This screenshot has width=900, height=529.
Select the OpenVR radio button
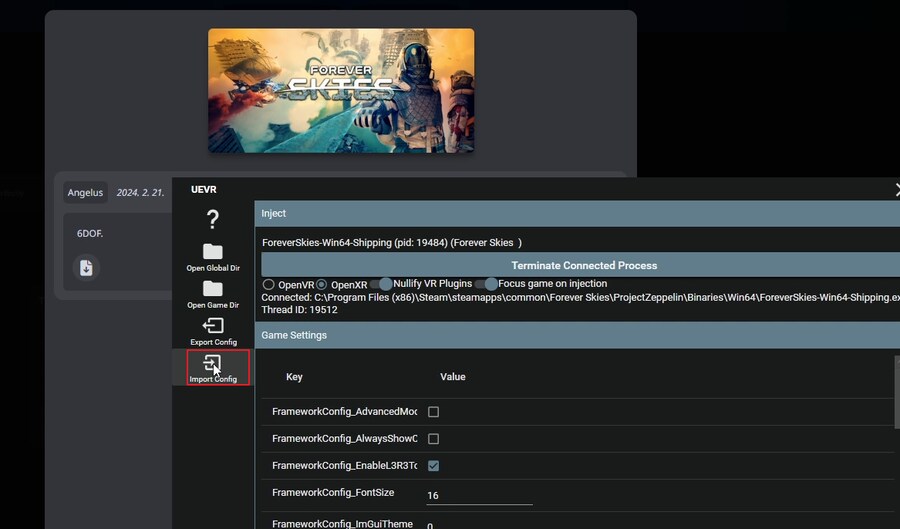point(268,284)
